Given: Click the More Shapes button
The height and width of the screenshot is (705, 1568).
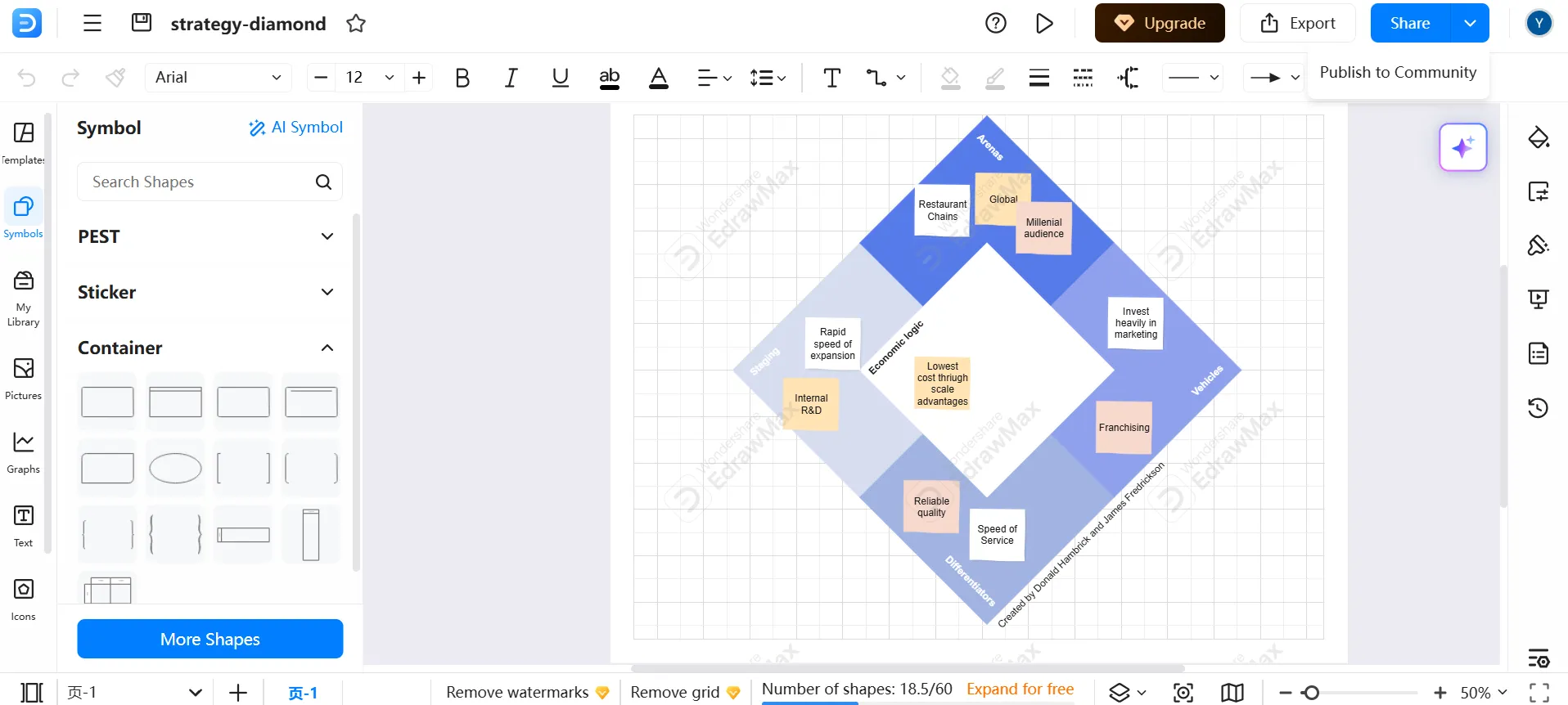Looking at the screenshot, I should (x=210, y=639).
